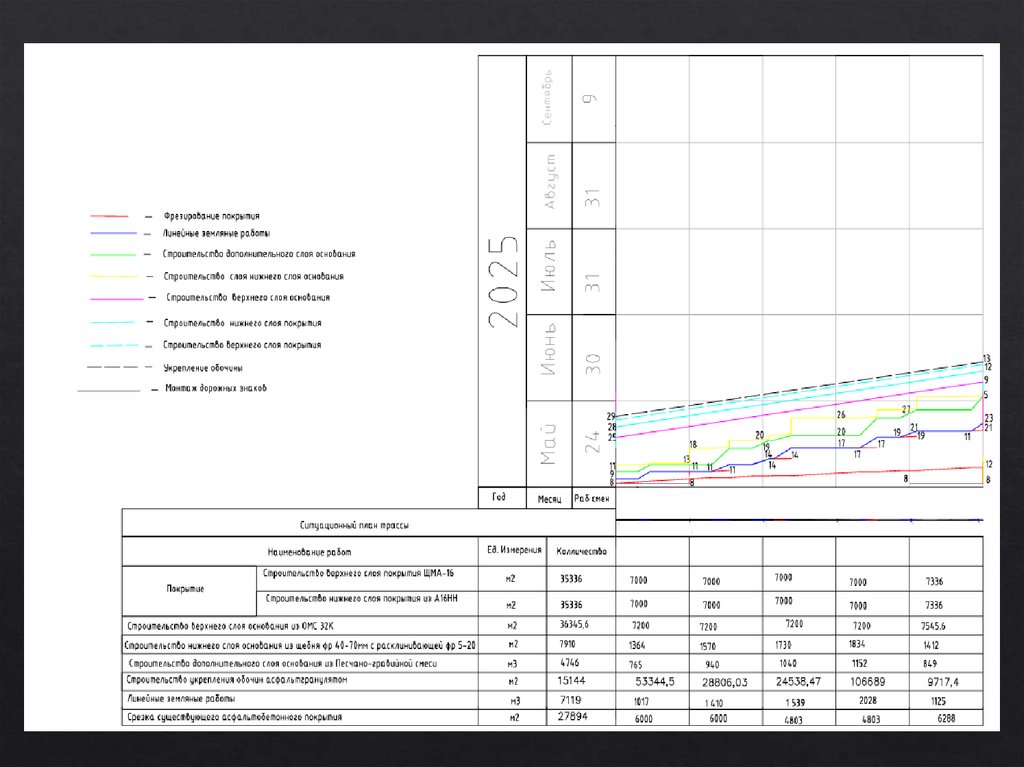The image size is (1024, 767).
Task: Click legend entry 'Монтаж дорожных знаков'
Action: 216,388
